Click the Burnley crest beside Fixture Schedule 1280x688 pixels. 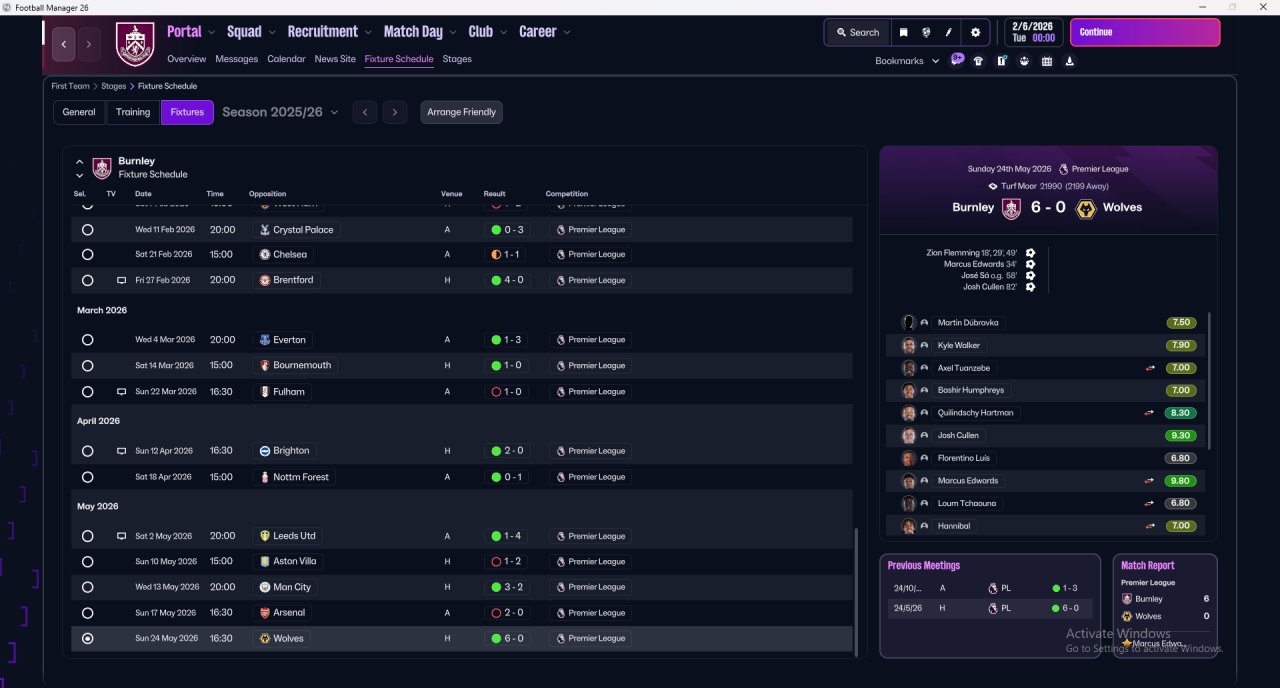102,167
